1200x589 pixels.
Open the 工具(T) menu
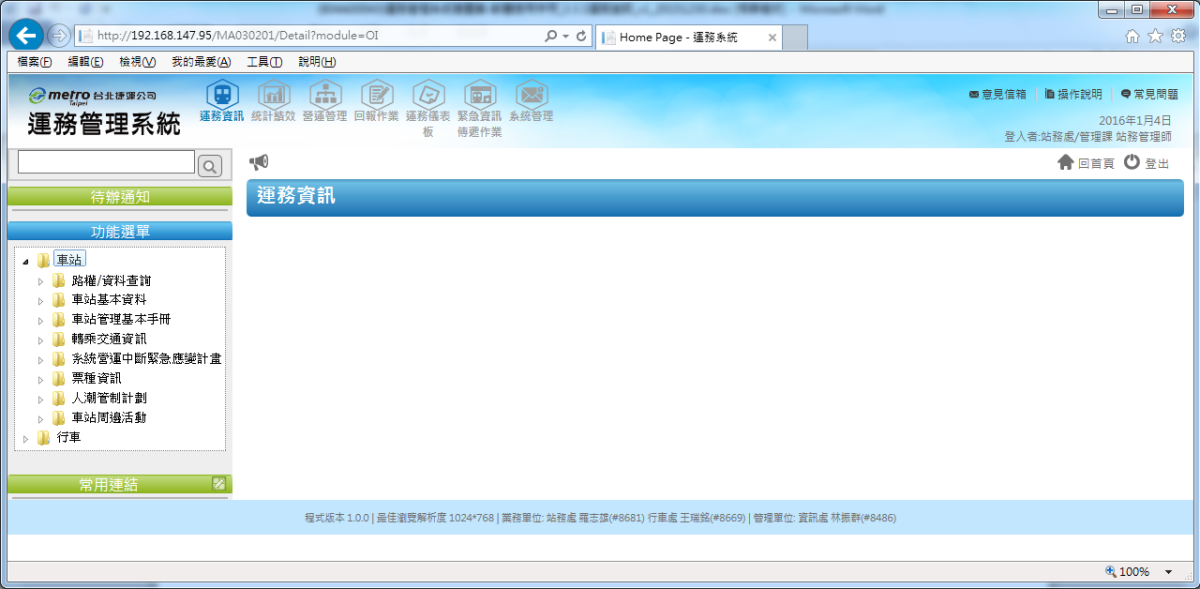click(x=264, y=62)
